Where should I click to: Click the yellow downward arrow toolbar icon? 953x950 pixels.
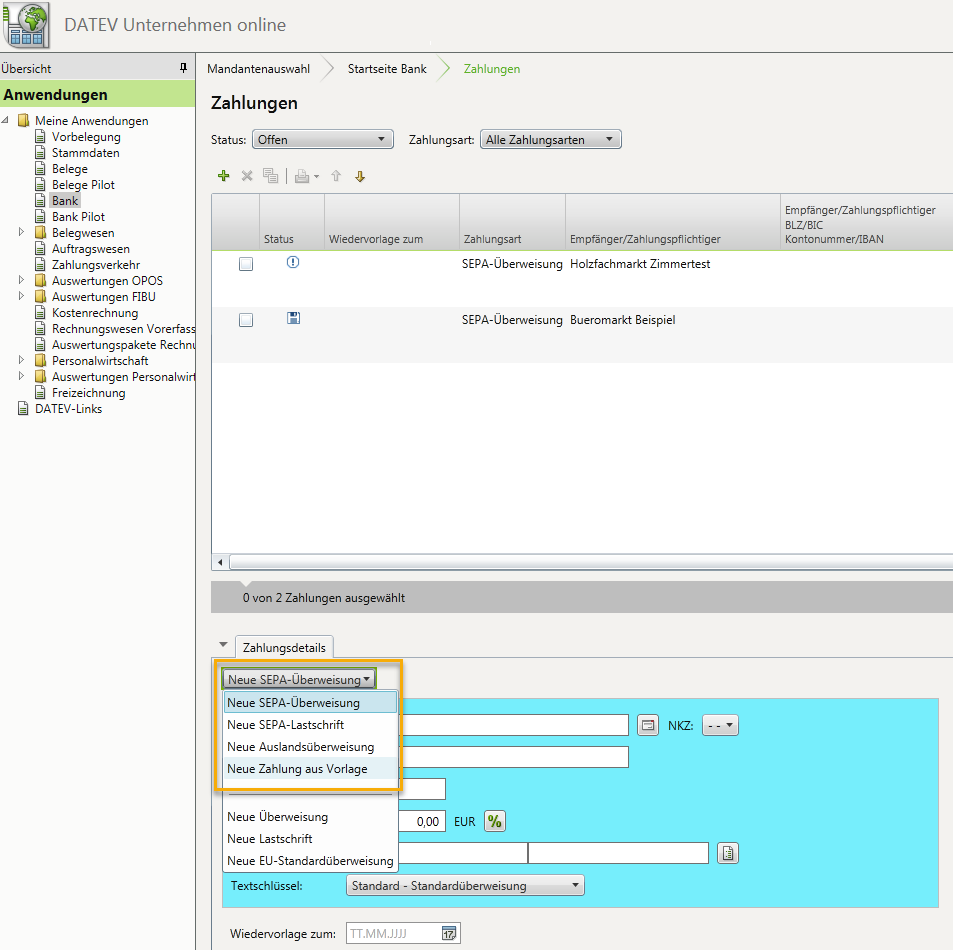360,177
